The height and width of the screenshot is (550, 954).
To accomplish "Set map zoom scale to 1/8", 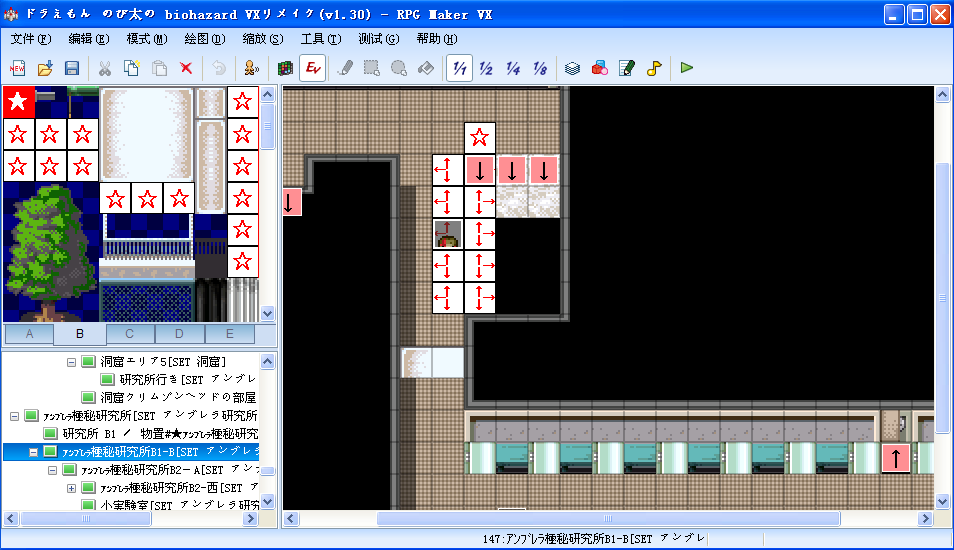I will pyautogui.click(x=540, y=68).
